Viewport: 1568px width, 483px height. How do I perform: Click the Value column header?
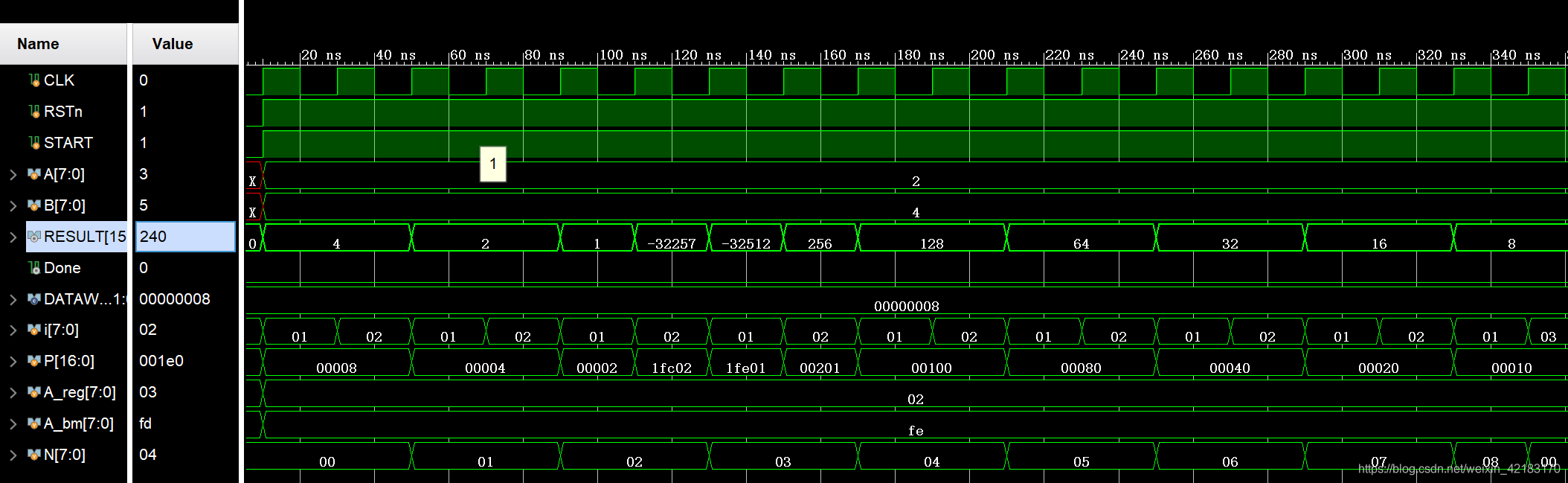click(x=185, y=44)
